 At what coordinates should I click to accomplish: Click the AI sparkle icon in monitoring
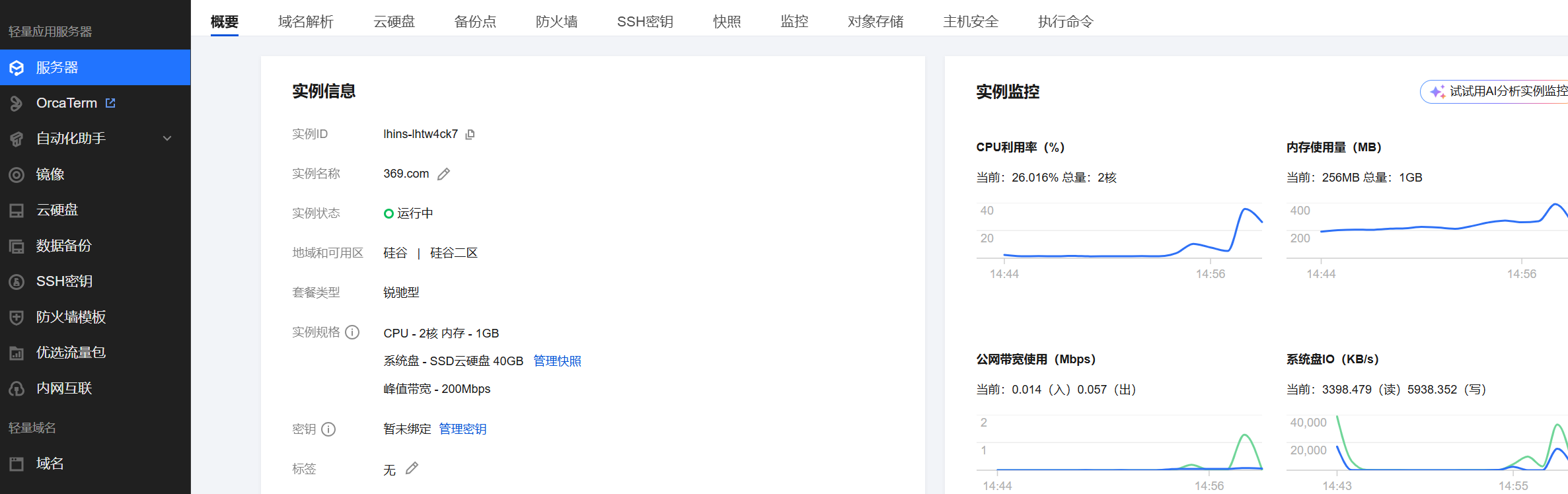(x=1437, y=92)
